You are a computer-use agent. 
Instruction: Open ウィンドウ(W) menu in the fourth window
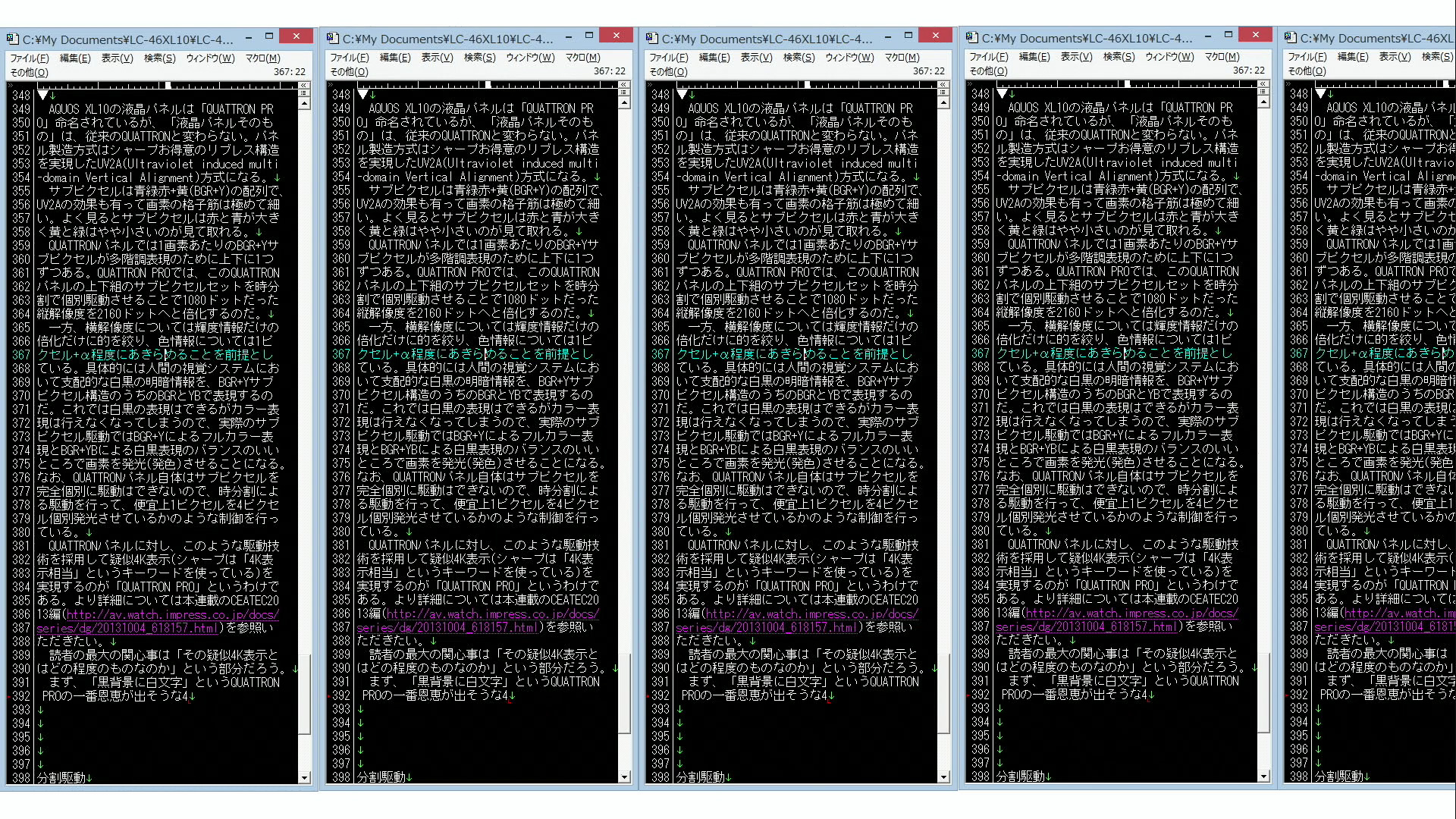click(x=1169, y=57)
